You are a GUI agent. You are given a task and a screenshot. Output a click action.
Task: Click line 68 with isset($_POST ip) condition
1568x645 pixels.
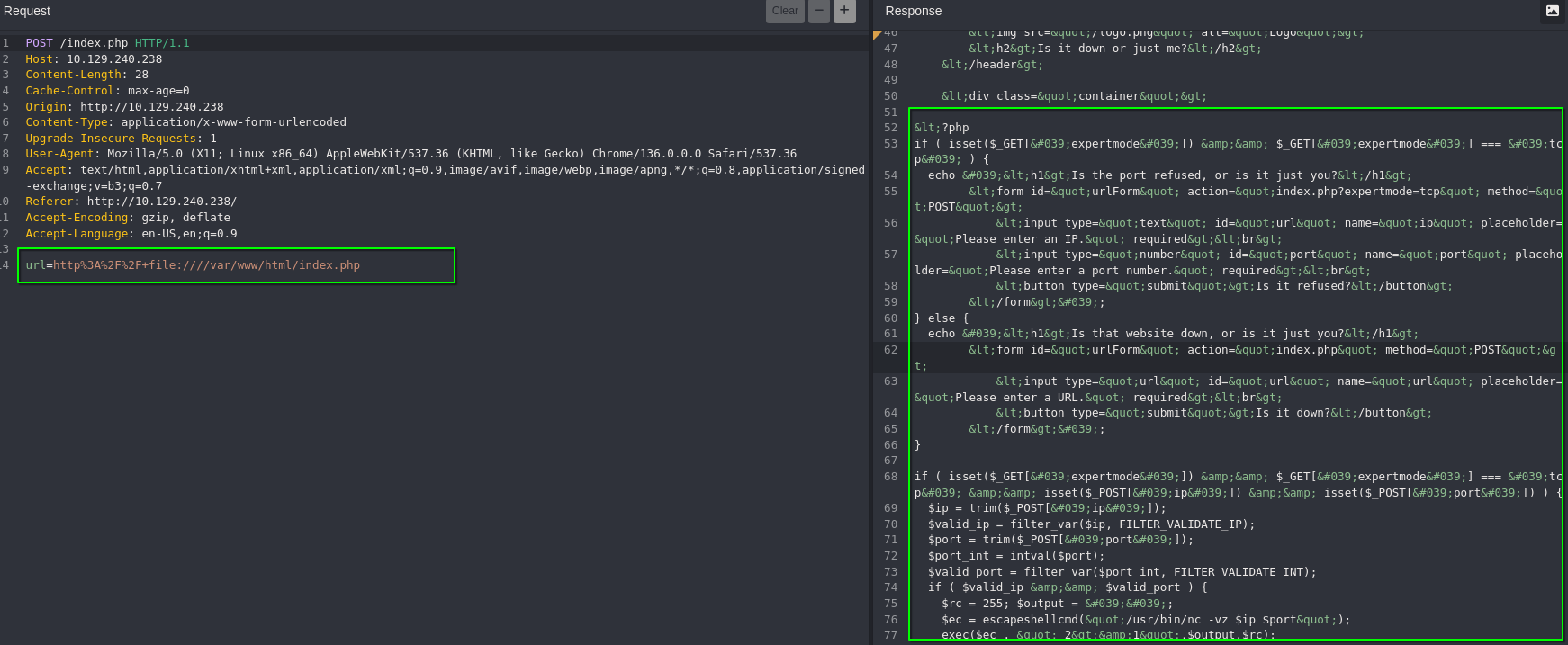pyautogui.click(x=1239, y=485)
